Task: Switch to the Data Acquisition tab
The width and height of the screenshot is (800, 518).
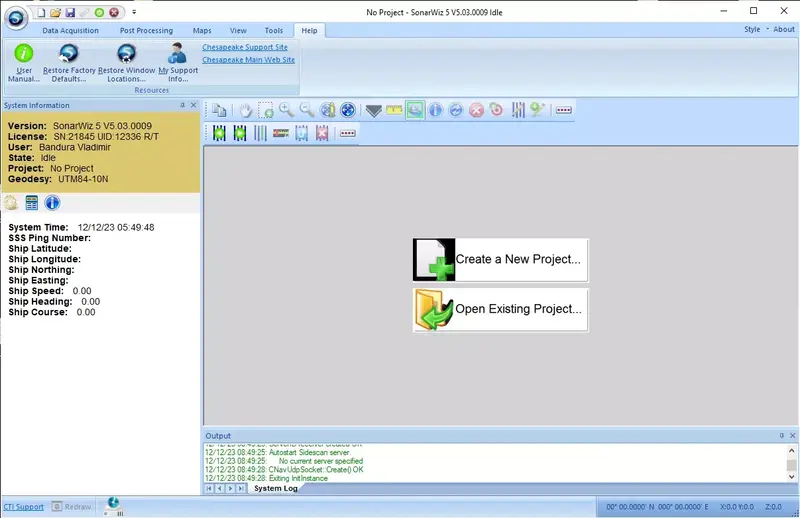Action: point(70,31)
